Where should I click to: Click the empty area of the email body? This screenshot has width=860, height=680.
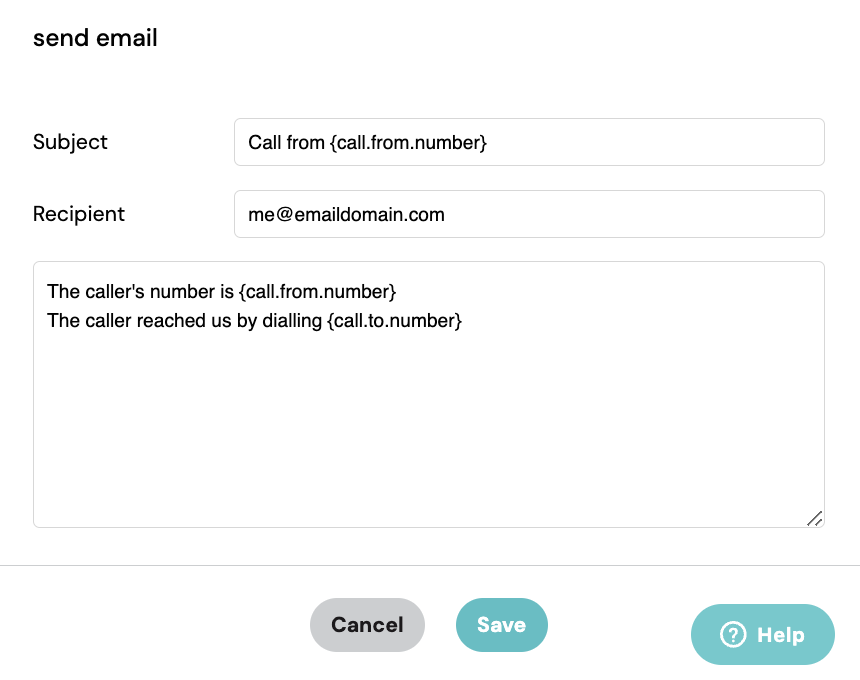click(429, 428)
